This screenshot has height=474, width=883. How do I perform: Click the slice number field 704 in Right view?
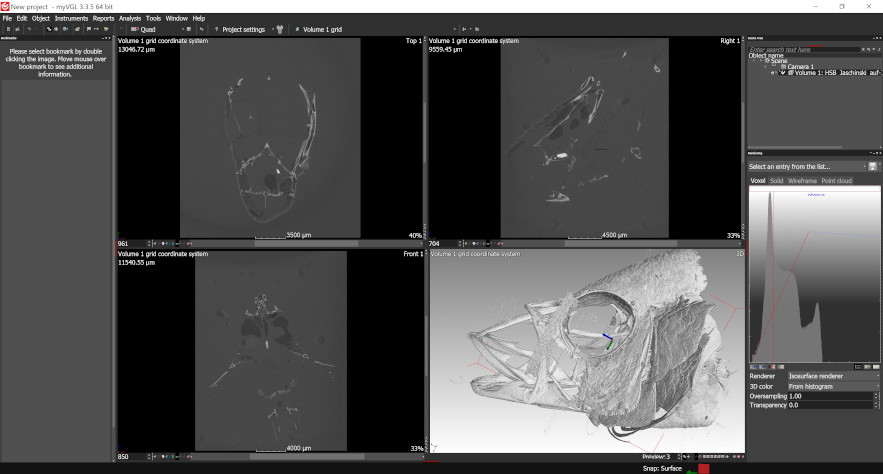443,244
